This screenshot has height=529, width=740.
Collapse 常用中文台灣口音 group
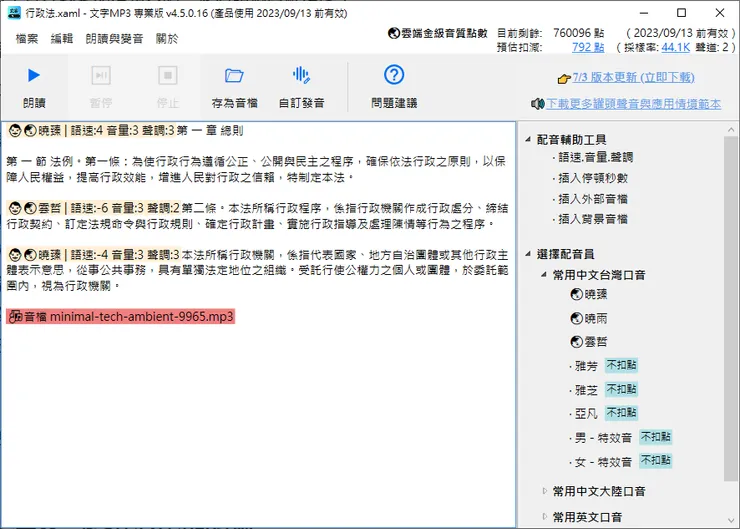(x=544, y=275)
